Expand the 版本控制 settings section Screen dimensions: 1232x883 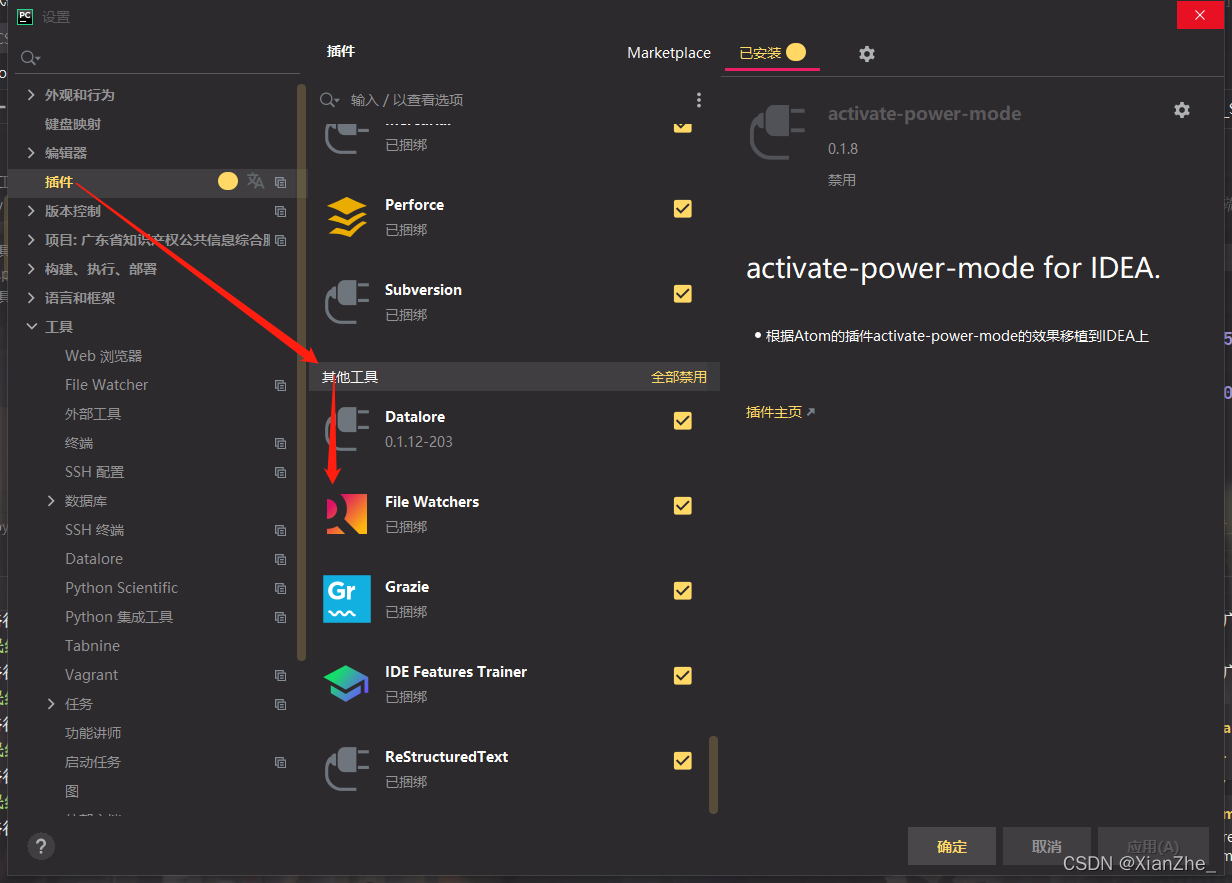[31, 211]
